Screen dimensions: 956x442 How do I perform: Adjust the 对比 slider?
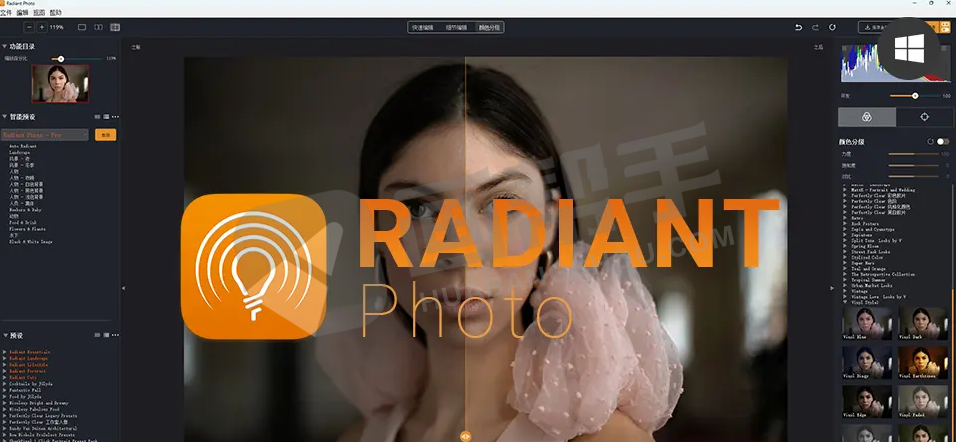pos(913,176)
